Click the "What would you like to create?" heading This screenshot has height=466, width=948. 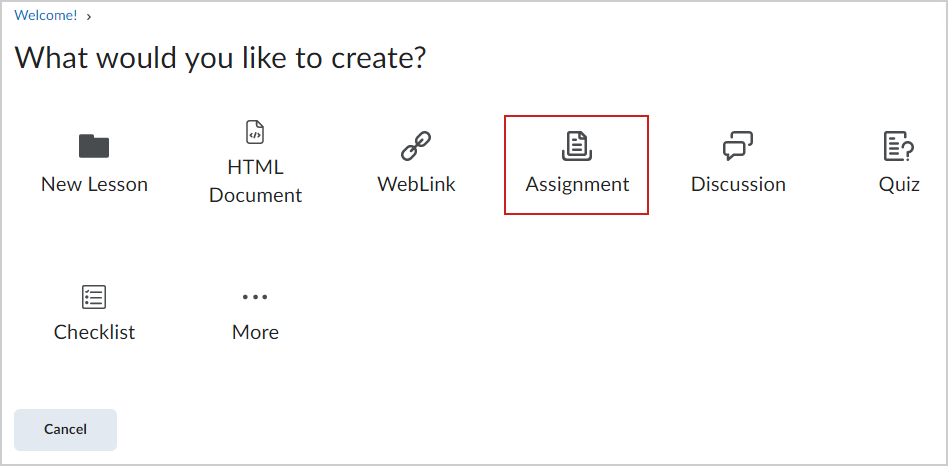220,57
